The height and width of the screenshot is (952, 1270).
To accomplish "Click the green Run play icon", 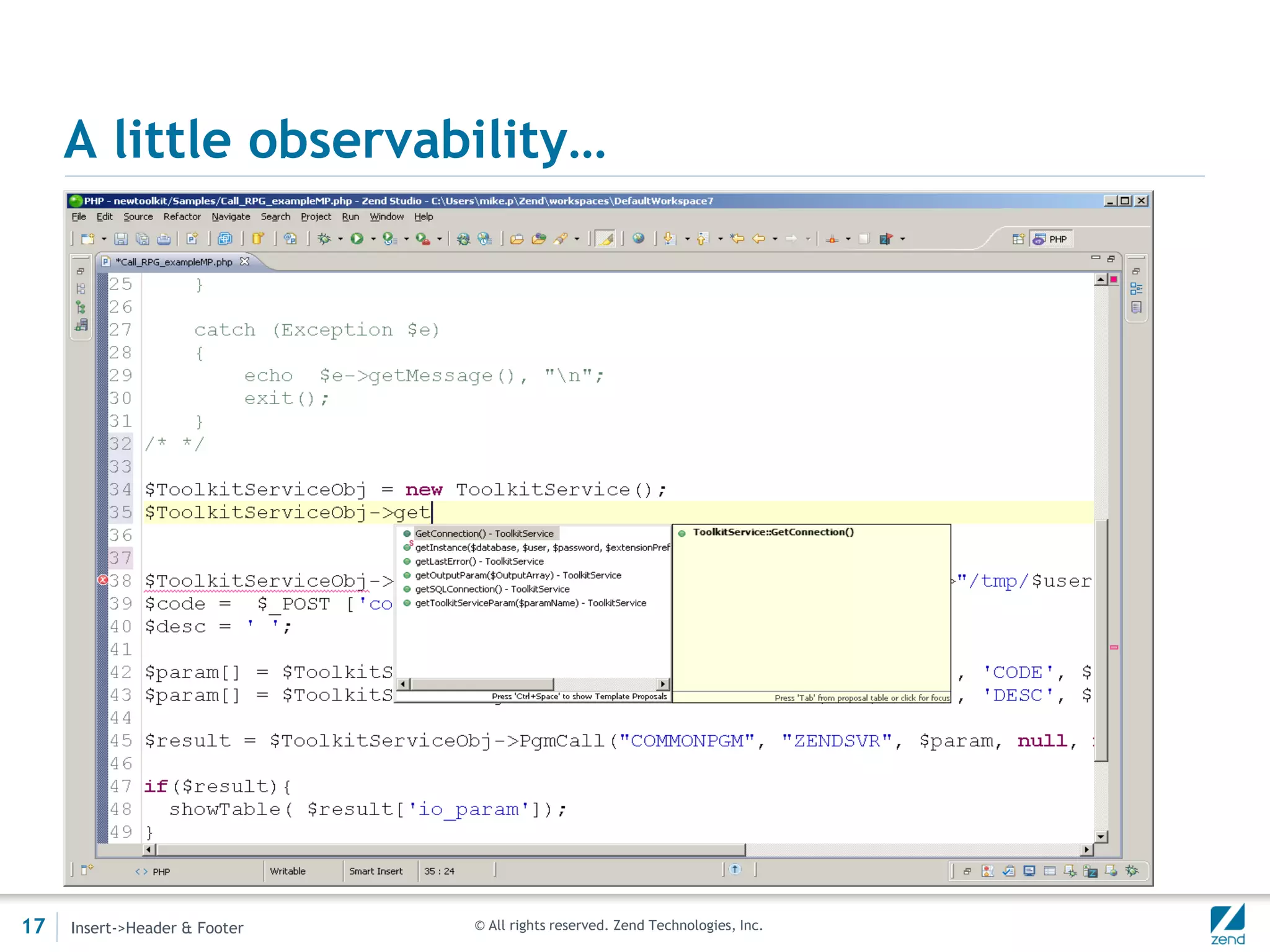I will click(x=357, y=239).
